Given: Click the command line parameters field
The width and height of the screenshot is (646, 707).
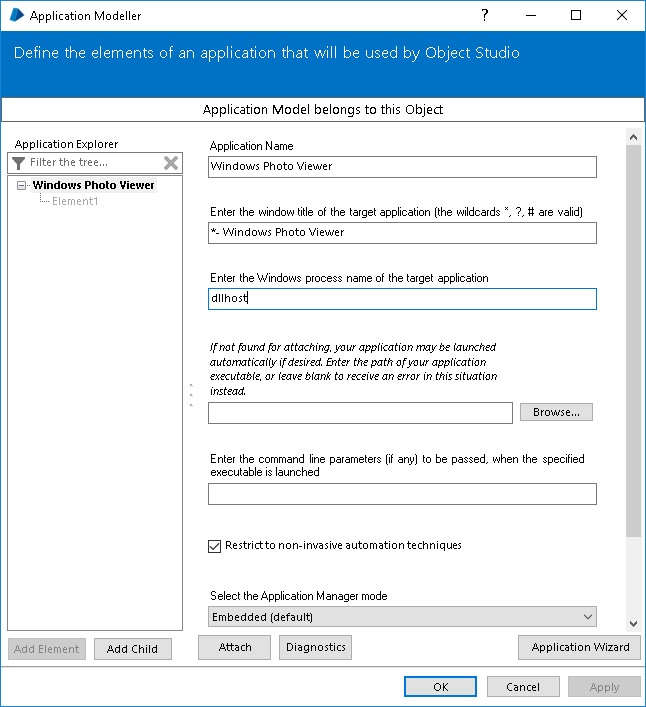Looking at the screenshot, I should [402, 494].
